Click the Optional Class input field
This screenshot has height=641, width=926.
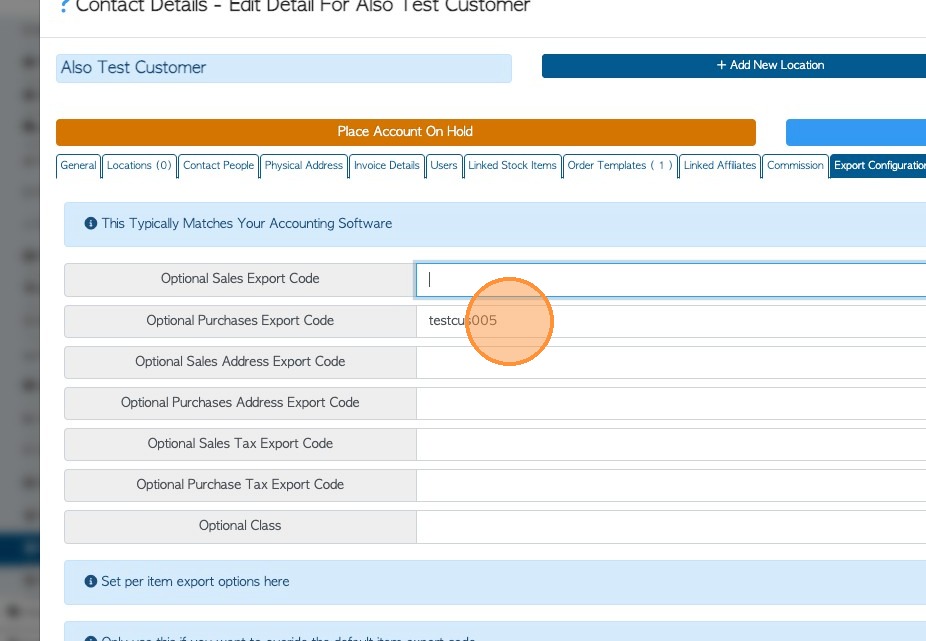671,526
